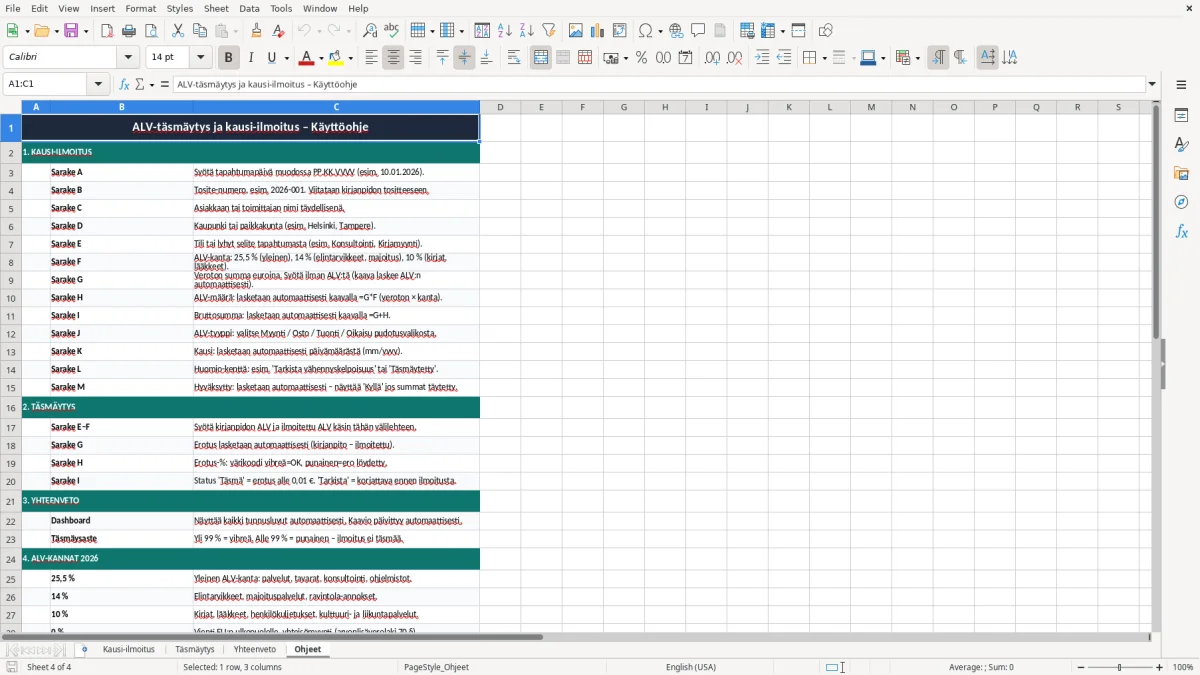Toggle Center Horizontally alignment

point(393,58)
